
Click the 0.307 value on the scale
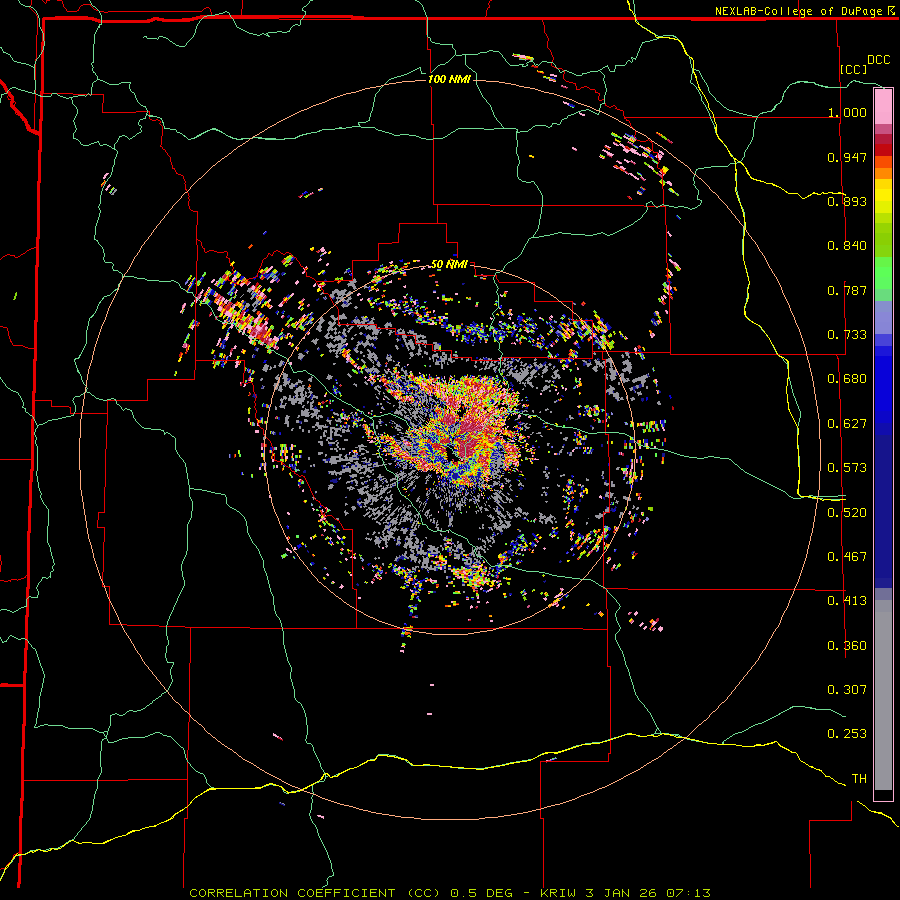tap(847, 690)
